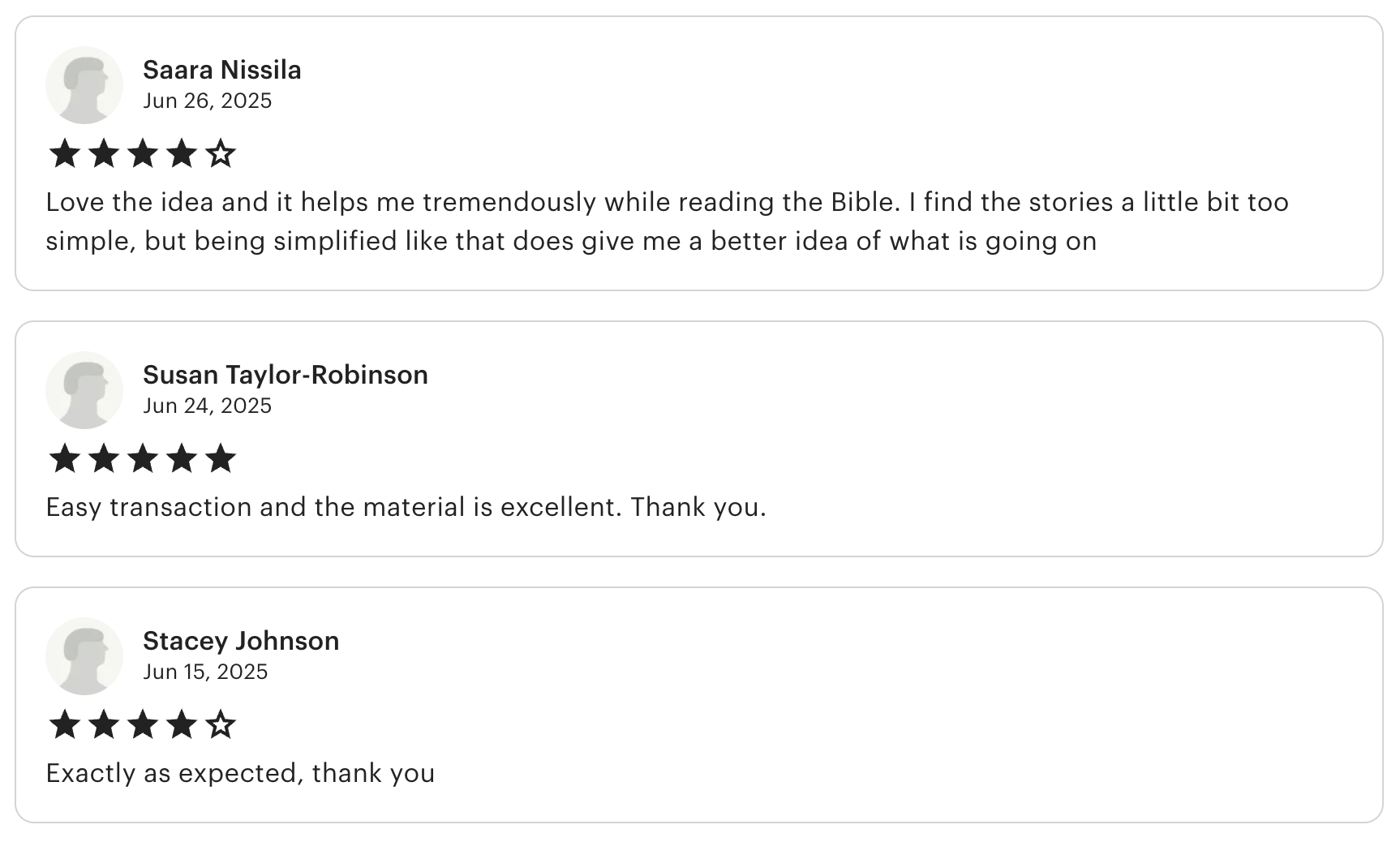
Task: Click the Jun 24, 2025 review date
Action: point(208,406)
